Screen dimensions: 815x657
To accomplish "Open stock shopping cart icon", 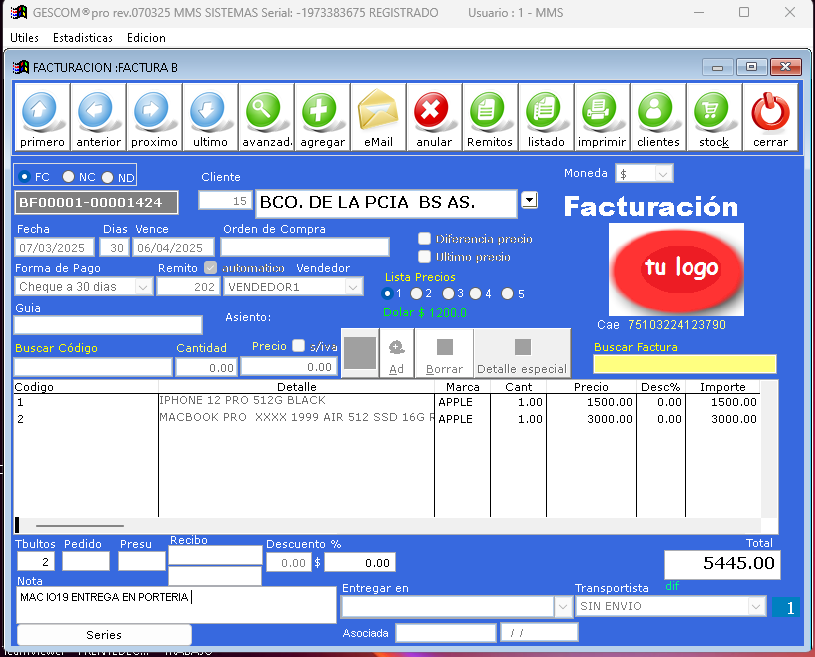I will (x=714, y=117).
